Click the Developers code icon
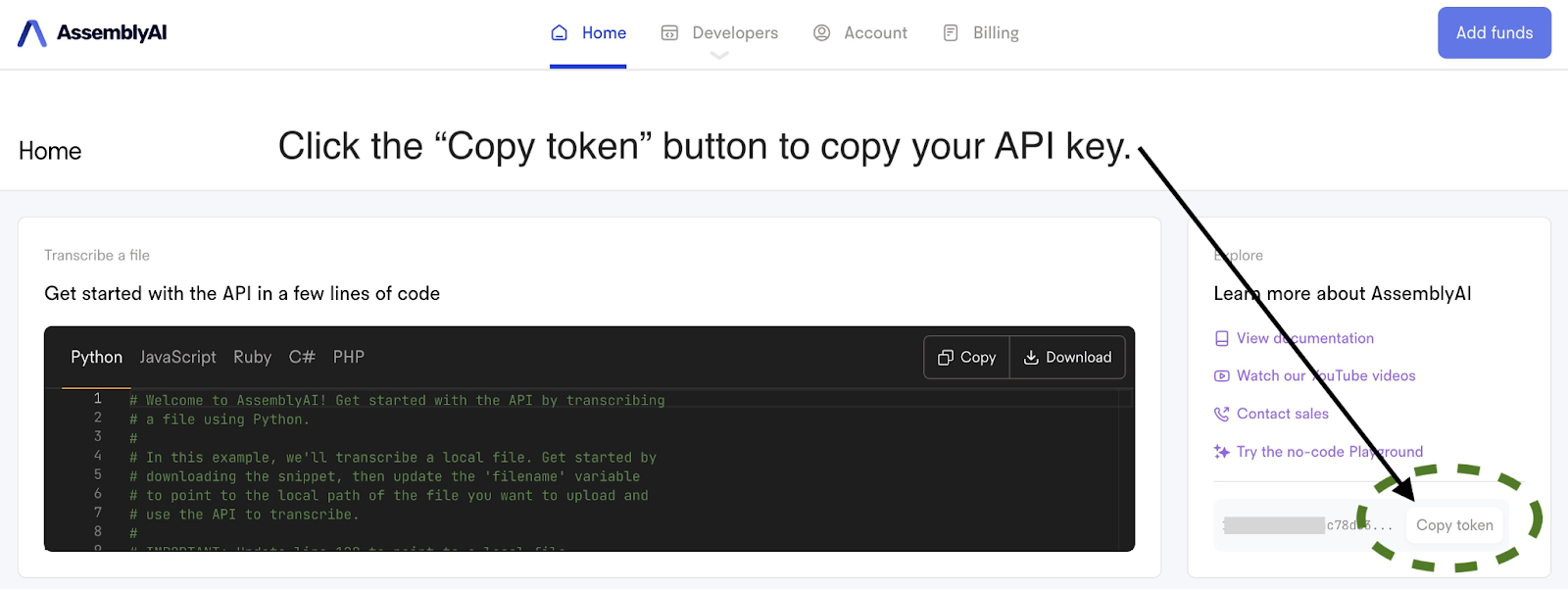Viewport: 1568px width, 590px height. (669, 33)
